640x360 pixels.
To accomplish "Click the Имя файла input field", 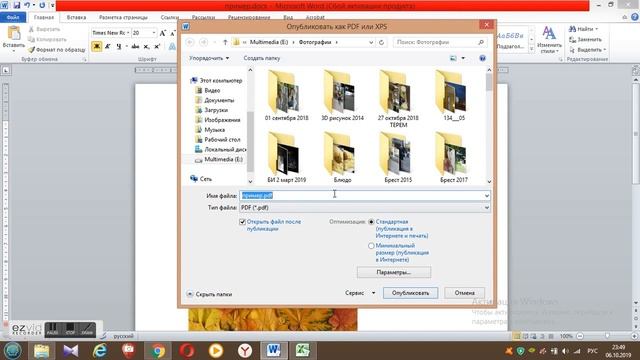I will point(365,196).
